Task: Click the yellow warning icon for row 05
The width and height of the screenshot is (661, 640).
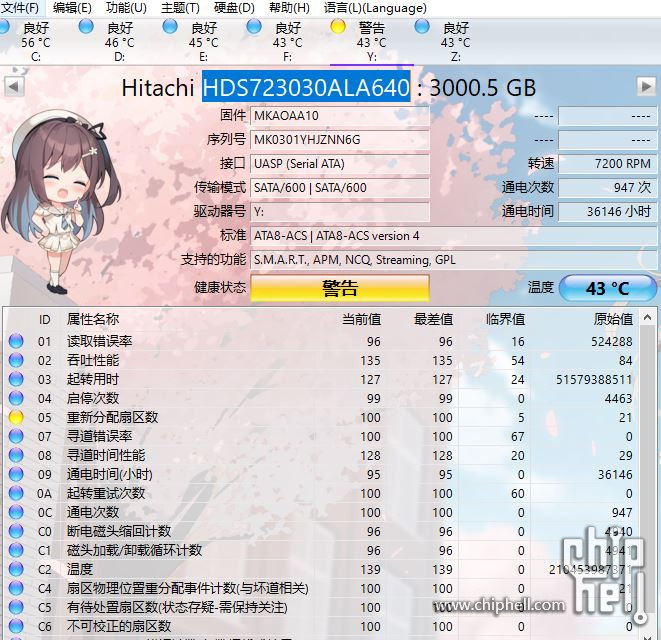Action: point(16,417)
